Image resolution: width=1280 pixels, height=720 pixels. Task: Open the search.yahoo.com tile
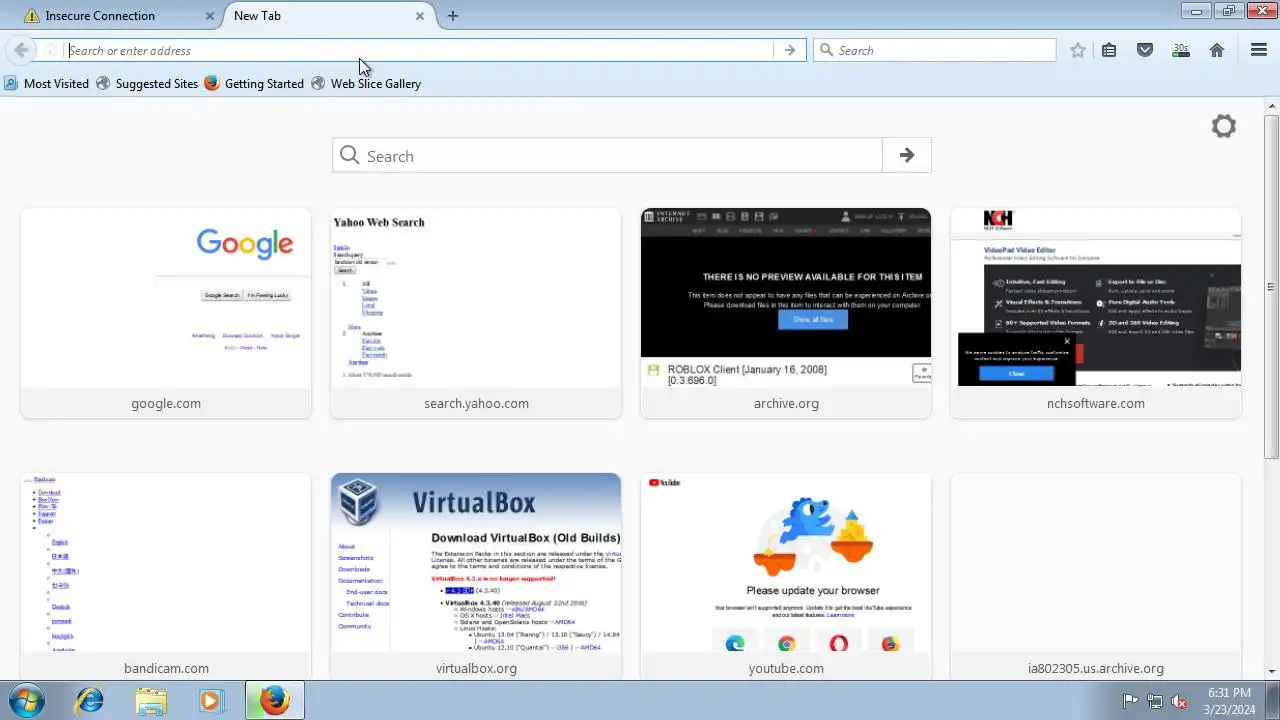point(476,313)
